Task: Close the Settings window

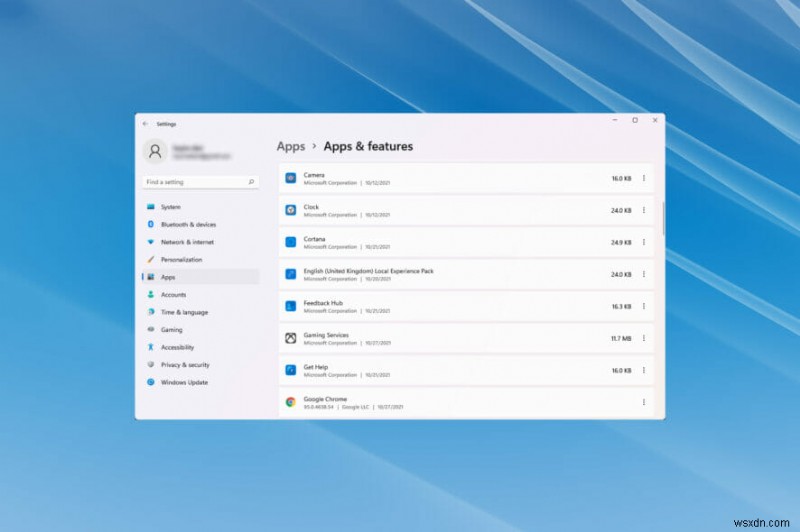Action: 655,120
